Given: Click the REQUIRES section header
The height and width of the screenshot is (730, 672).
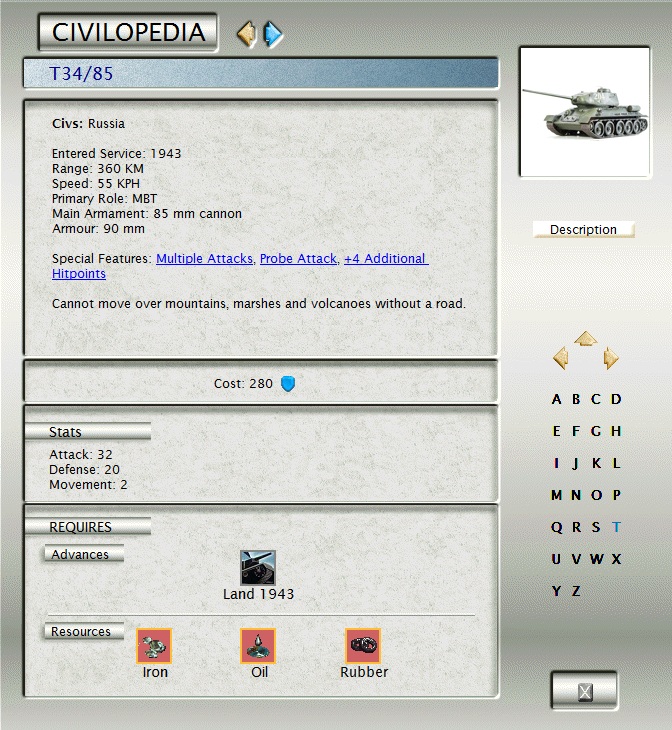Looking at the screenshot, I should click(x=88, y=527).
